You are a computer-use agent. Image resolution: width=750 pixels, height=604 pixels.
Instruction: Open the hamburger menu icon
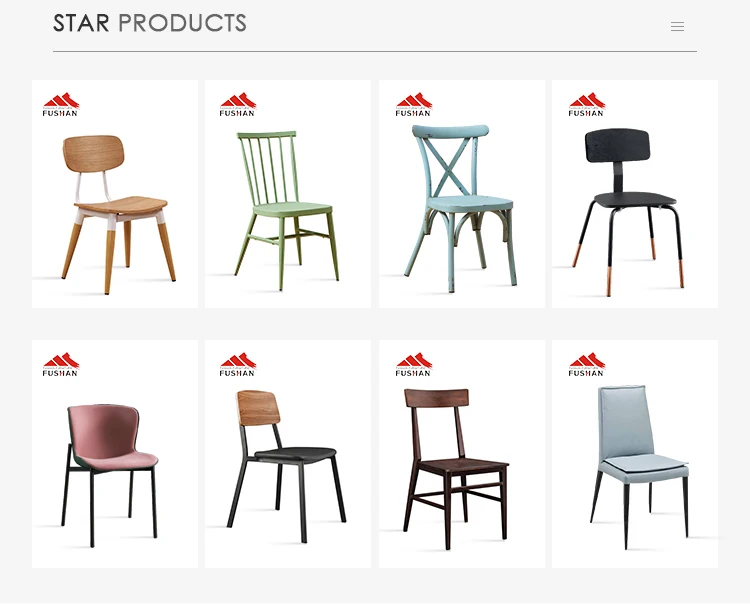click(677, 27)
